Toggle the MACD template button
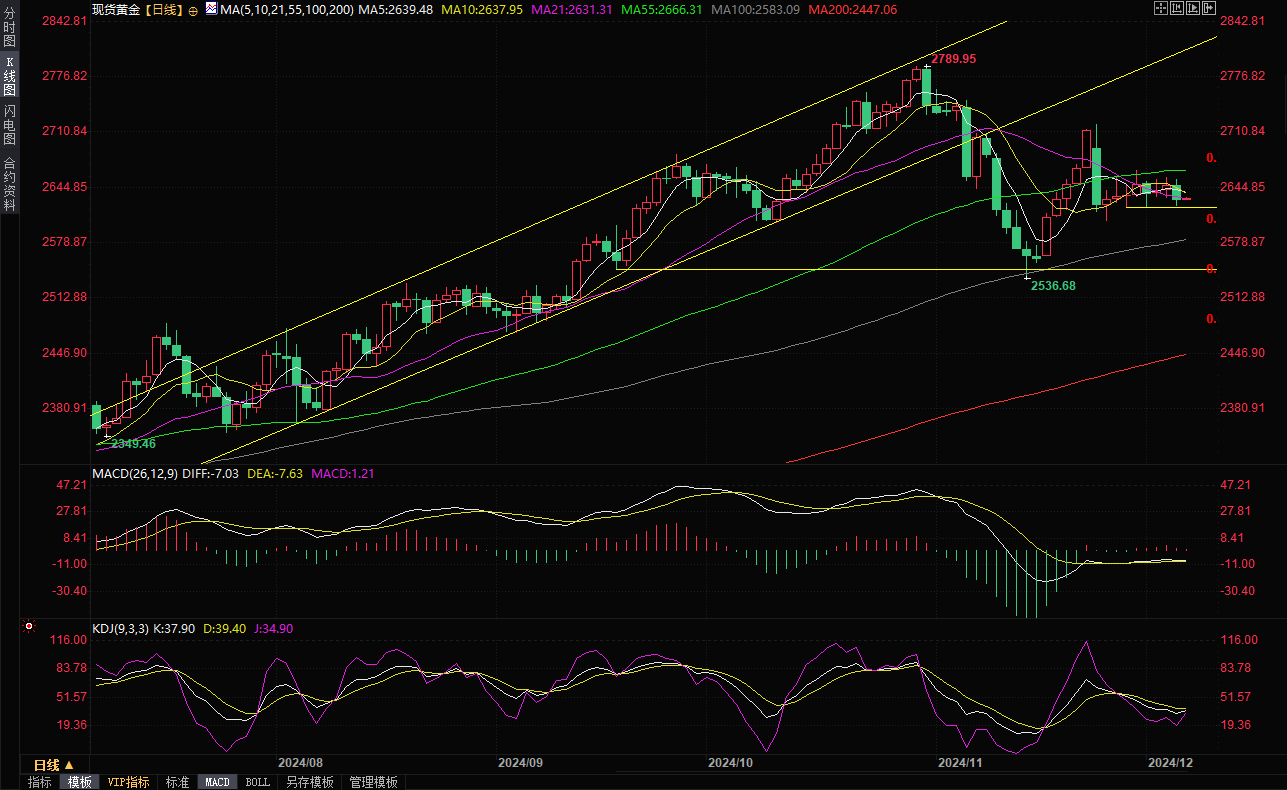The image size is (1287, 790). pos(217,782)
